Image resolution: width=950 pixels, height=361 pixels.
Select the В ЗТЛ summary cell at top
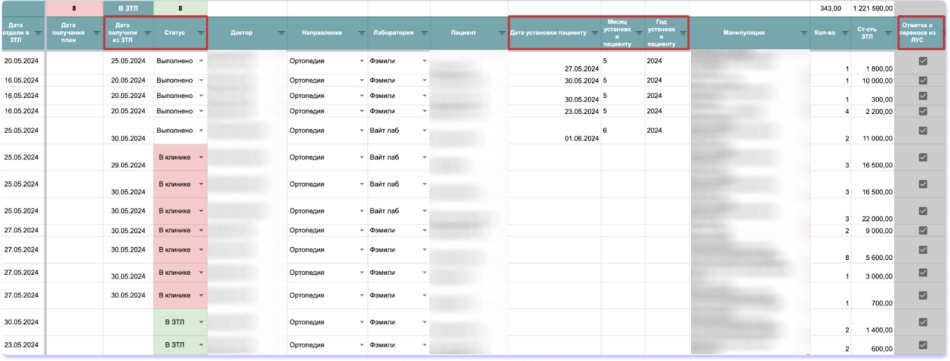(128, 8)
